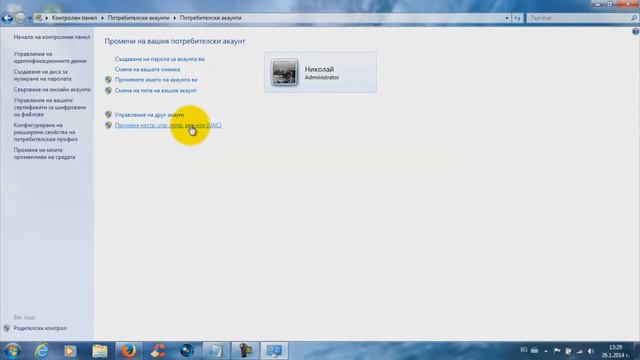Screen dimensions: 640x360
Task: Open Windows Explorer folder icon on taskbar
Action: (100, 351)
